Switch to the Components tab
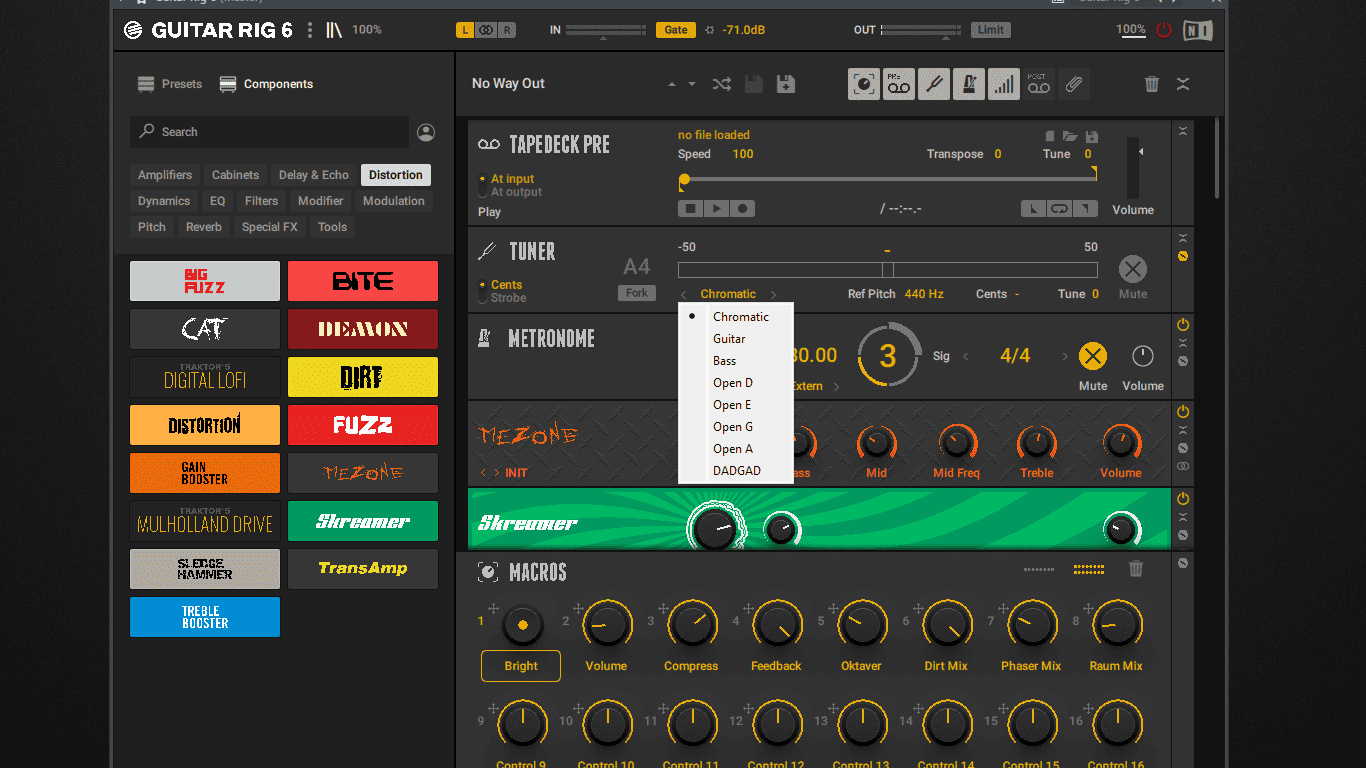1366x768 pixels. click(x=266, y=84)
